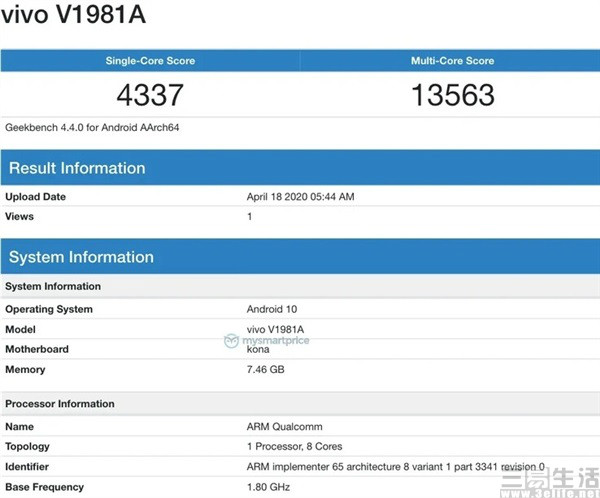Click the Base Frequency label
The height and width of the screenshot is (498, 600).
coord(45,487)
